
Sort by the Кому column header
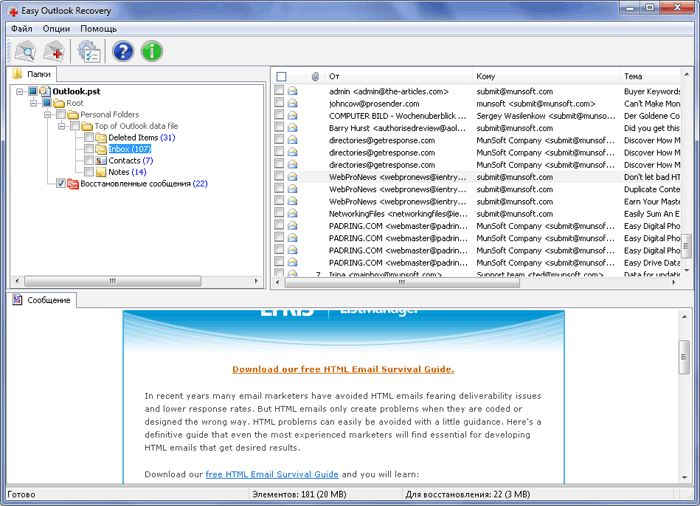click(x=546, y=76)
